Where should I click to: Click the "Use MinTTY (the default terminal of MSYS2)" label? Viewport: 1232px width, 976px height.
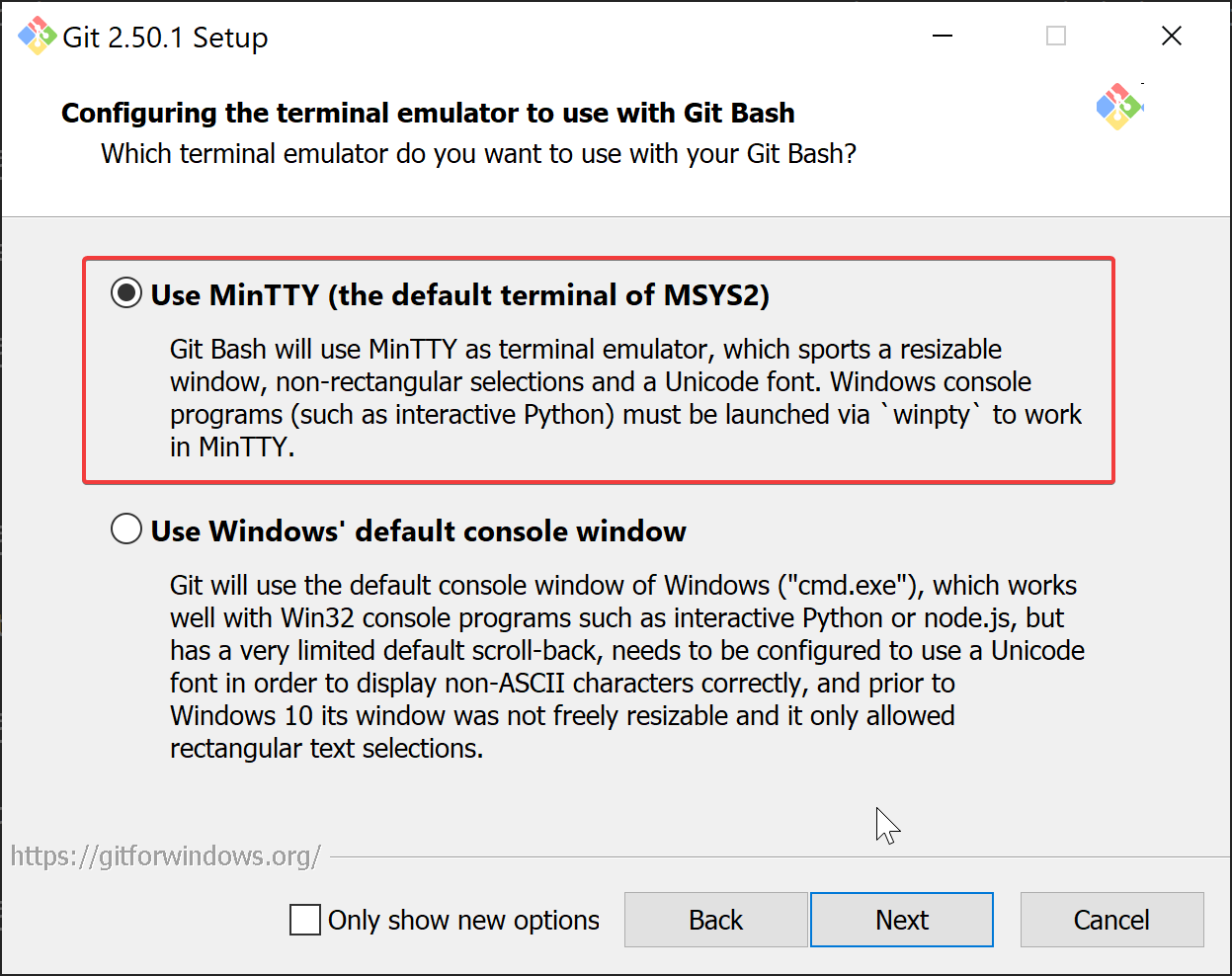click(x=459, y=295)
